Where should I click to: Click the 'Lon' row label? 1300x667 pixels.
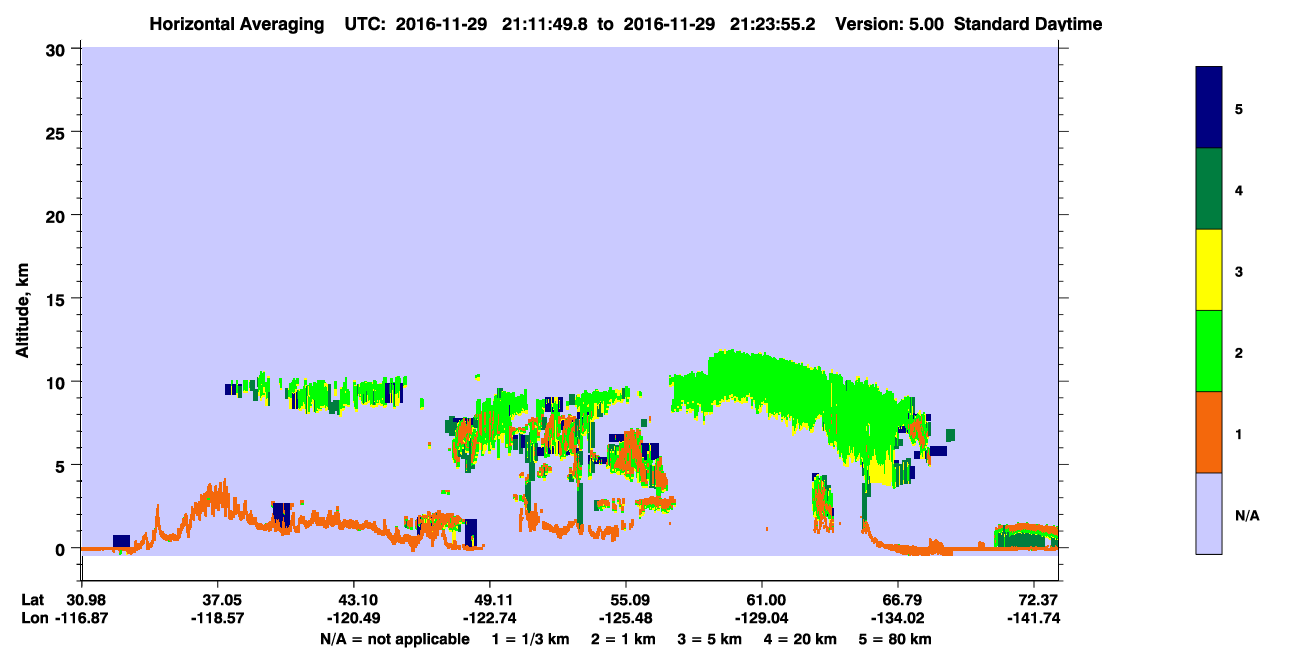33,619
